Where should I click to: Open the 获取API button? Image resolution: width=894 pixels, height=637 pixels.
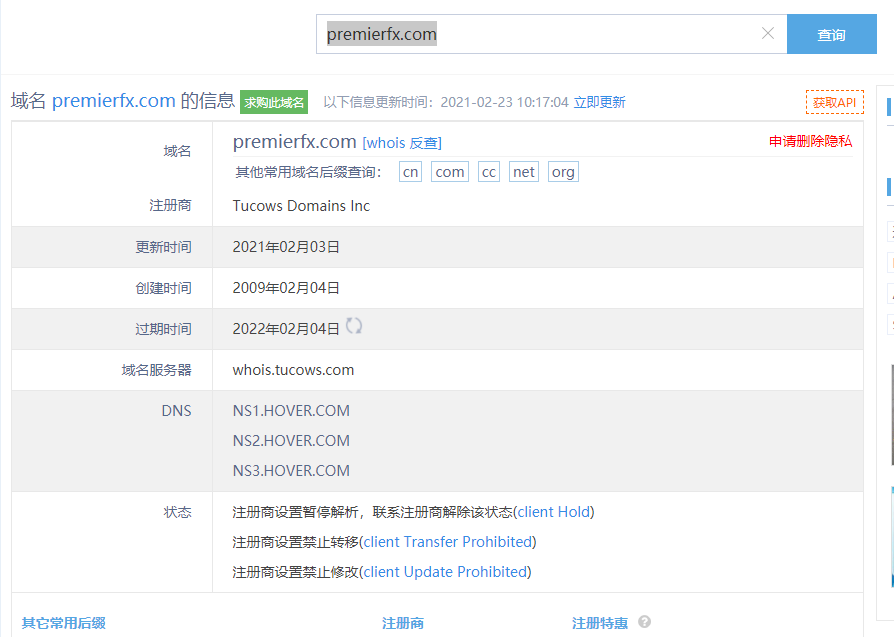point(833,102)
